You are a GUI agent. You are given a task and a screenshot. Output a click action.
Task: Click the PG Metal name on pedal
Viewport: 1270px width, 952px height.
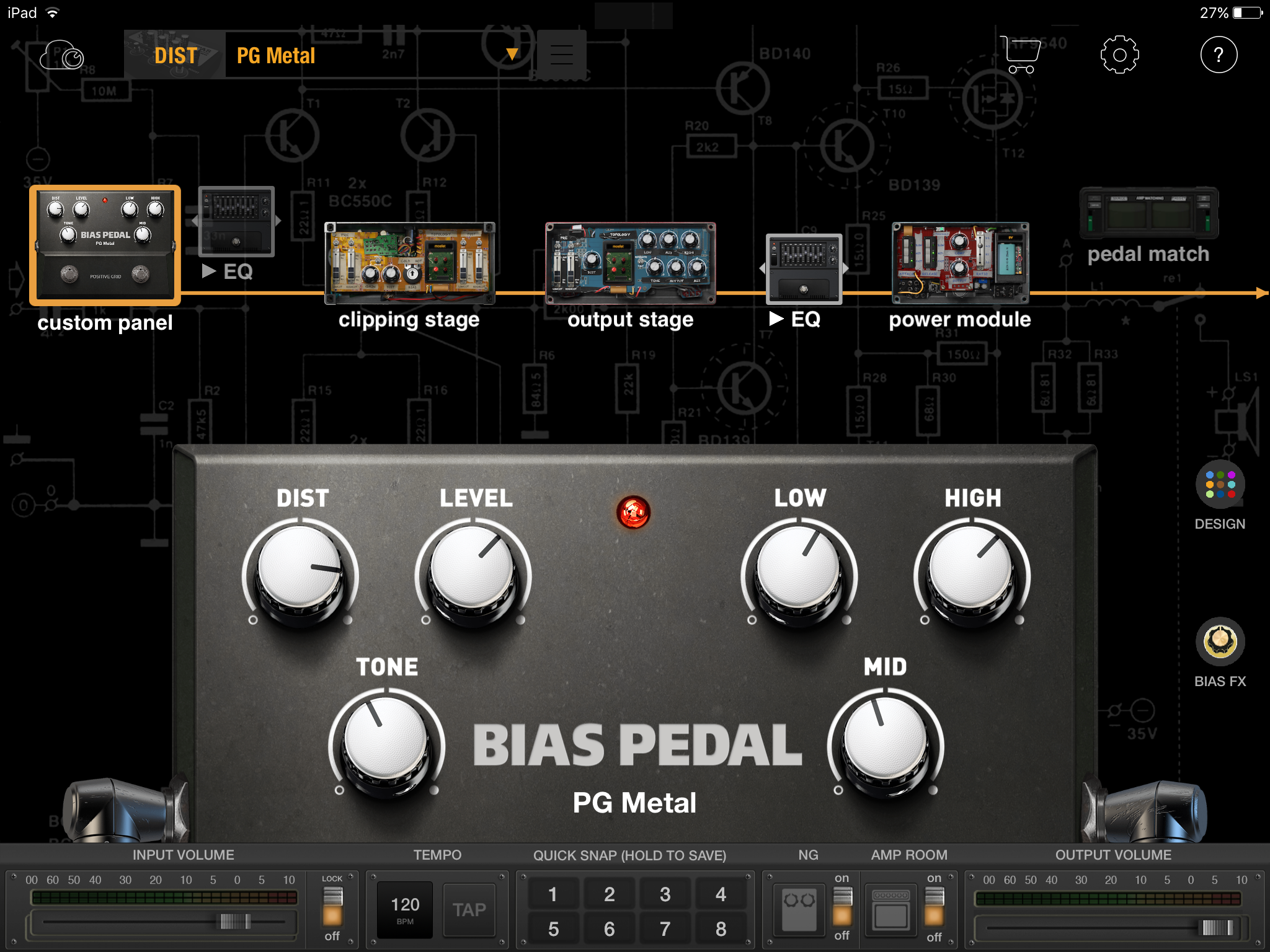pyautogui.click(x=634, y=803)
